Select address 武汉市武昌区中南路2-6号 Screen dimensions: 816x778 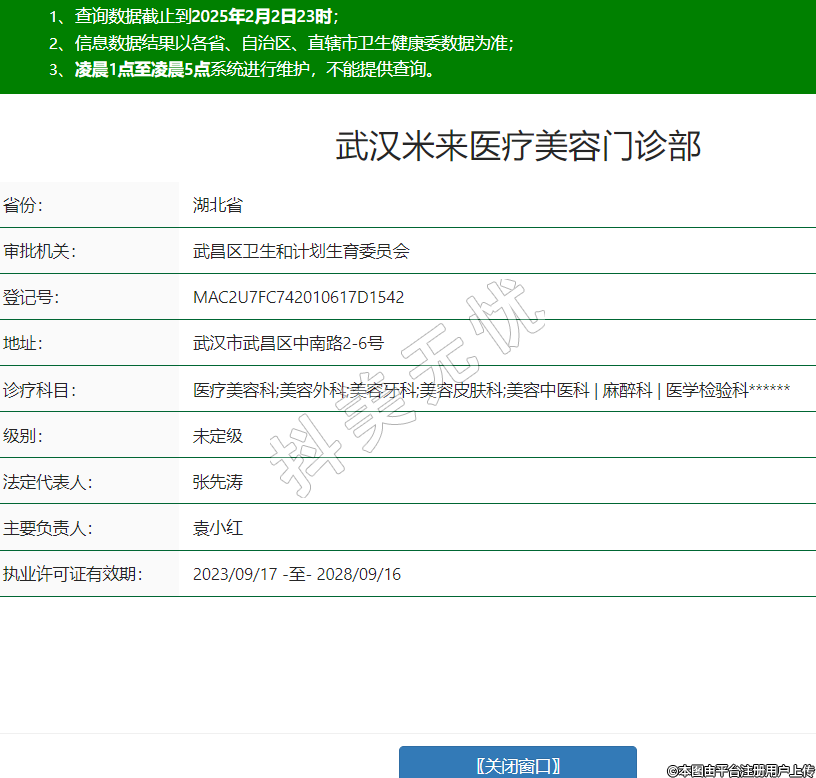pos(288,344)
